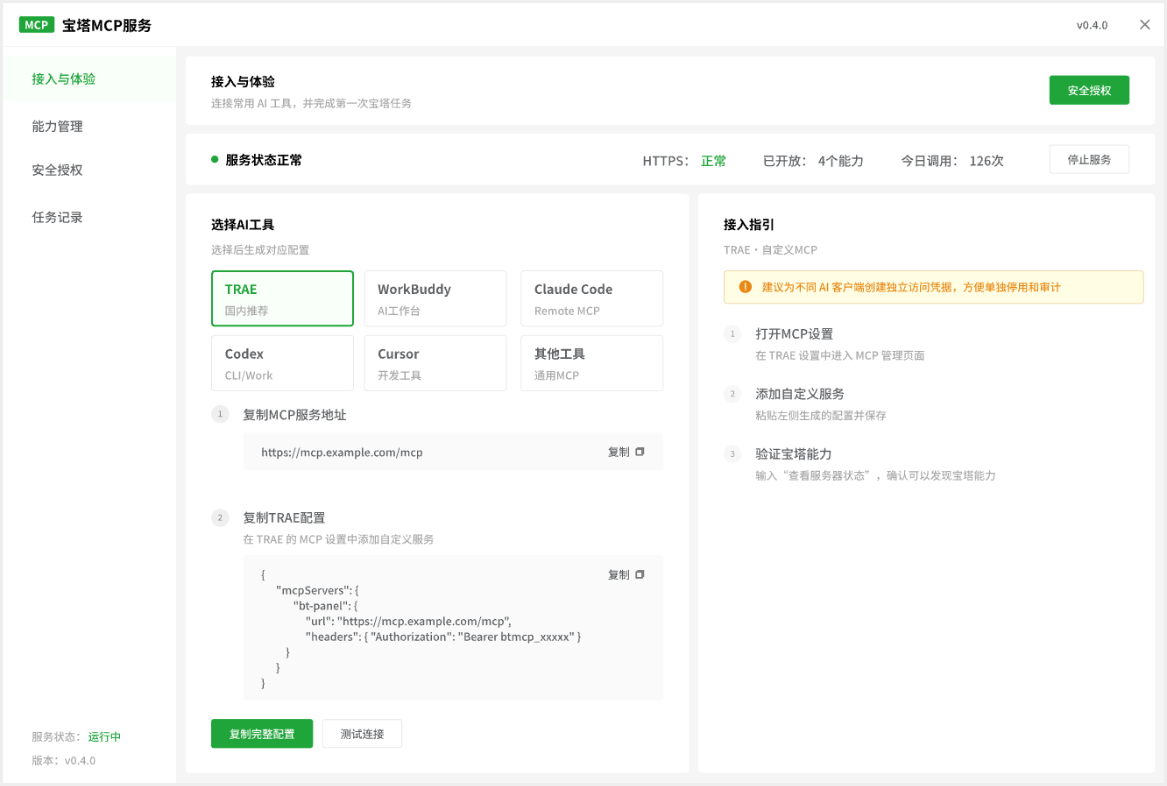Screen dimensions: 1167x786
Task: Click the 复制 label next to the service URL
Action: tap(618, 452)
